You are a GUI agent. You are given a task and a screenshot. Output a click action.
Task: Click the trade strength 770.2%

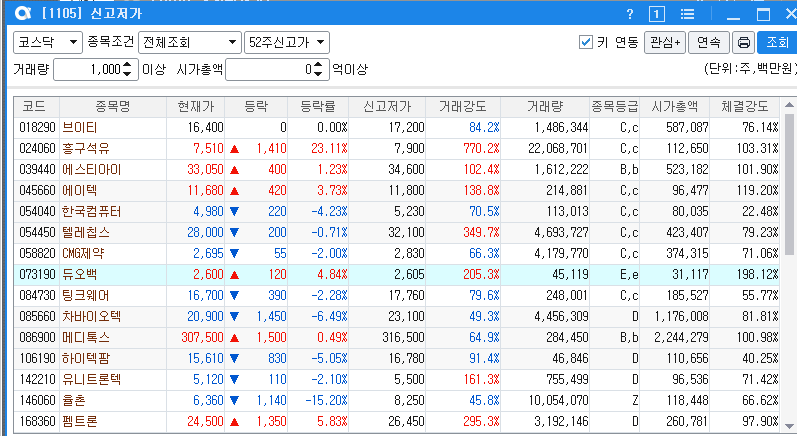coord(481,148)
